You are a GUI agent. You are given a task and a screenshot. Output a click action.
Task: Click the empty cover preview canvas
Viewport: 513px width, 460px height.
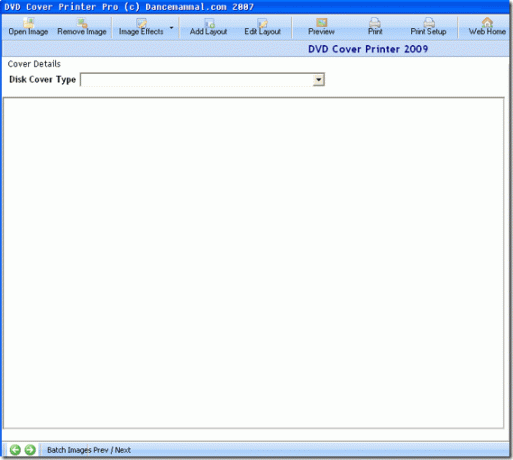click(253, 263)
